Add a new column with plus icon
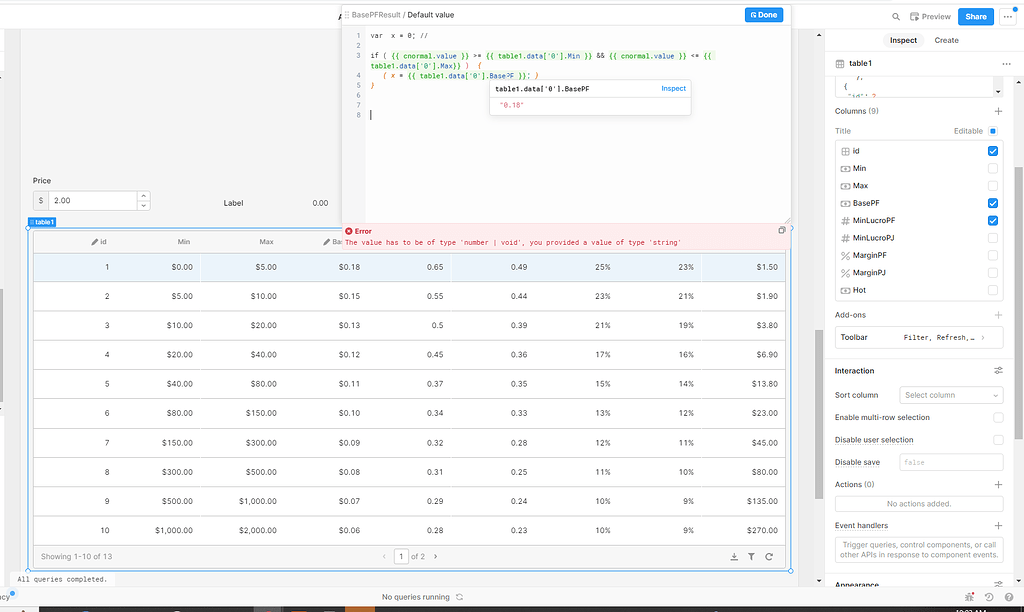Viewport: 1024px width, 612px height. [998, 111]
